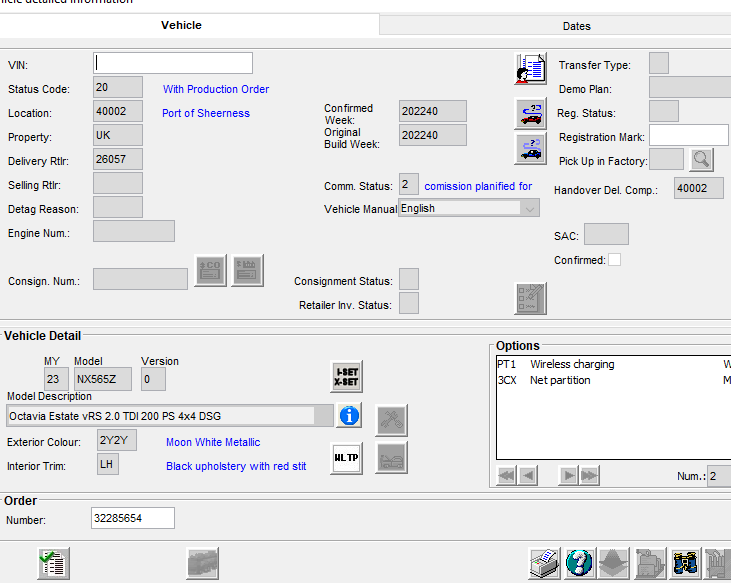
Task: Click the VIN input field
Action: click(x=173, y=63)
